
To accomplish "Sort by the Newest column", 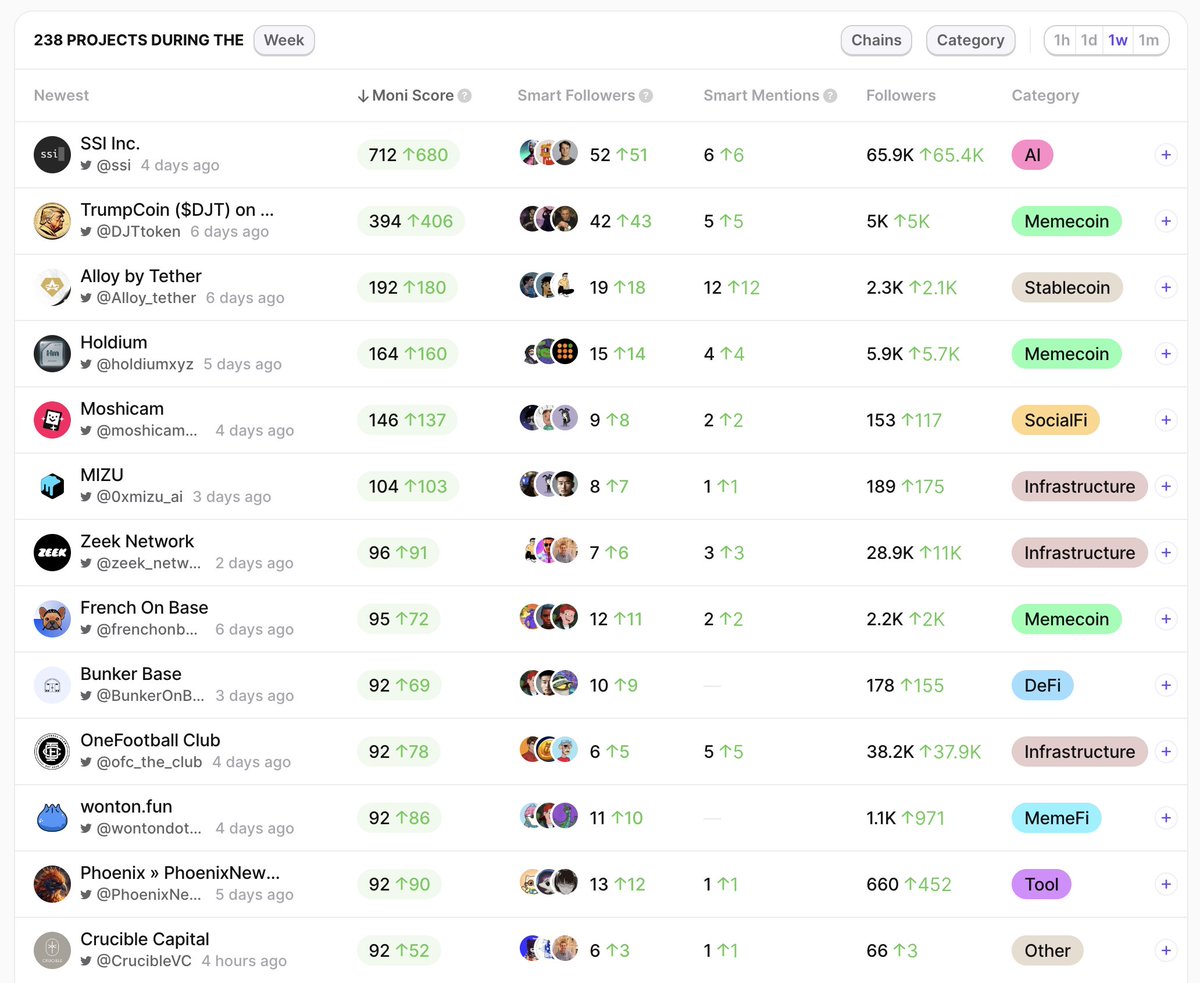I will [62, 96].
